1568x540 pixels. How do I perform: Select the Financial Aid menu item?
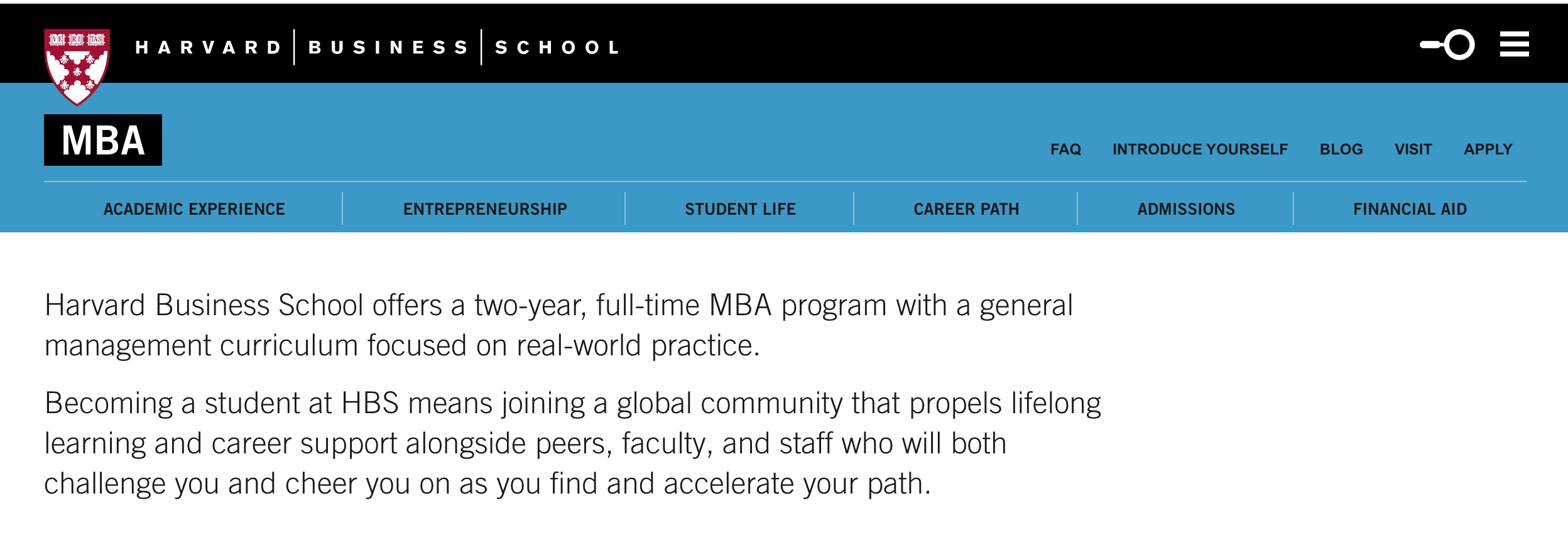1410,209
